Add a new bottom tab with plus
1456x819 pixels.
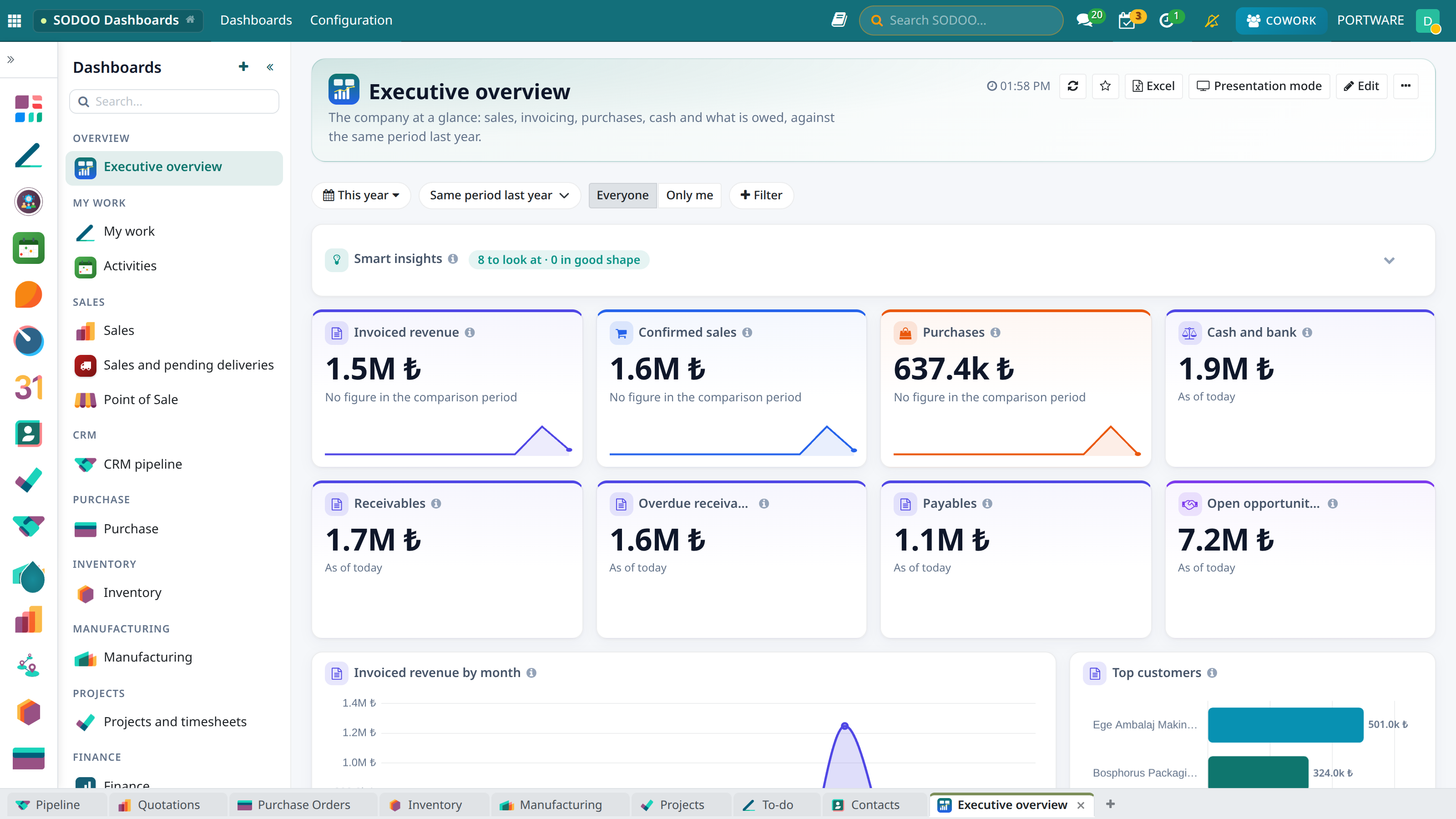(x=1110, y=804)
